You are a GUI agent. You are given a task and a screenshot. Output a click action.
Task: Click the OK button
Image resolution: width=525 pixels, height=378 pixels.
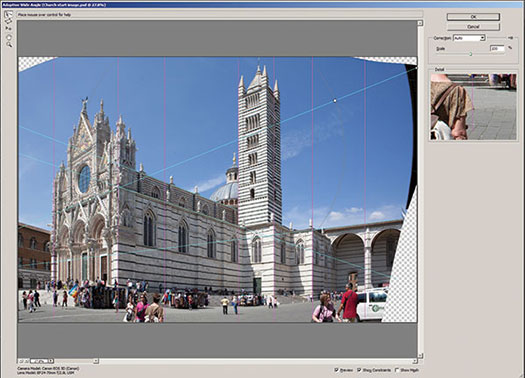click(473, 17)
